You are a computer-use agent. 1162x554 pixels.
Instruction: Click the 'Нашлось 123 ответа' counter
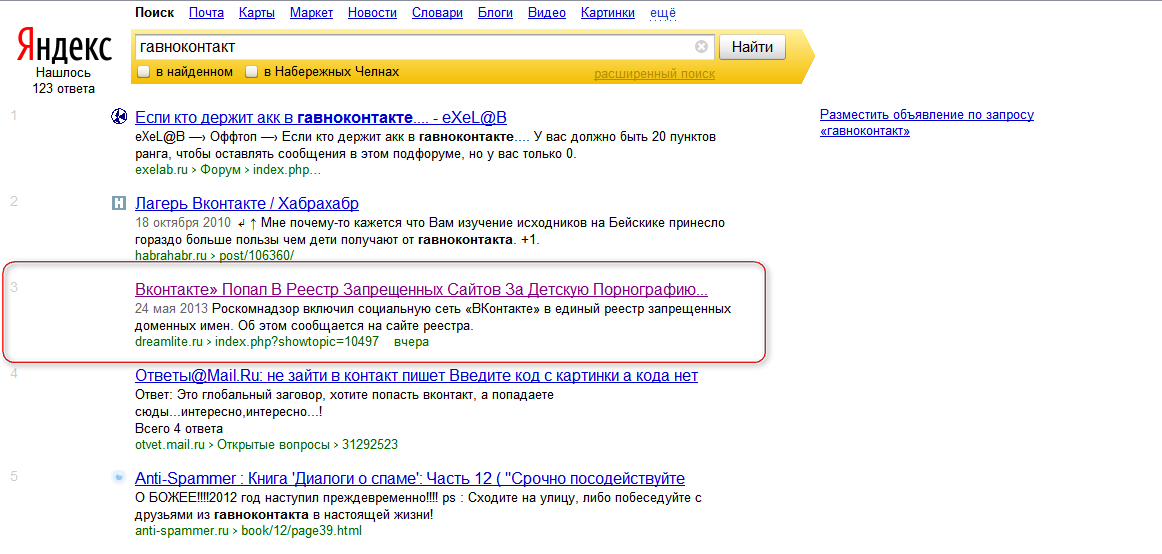tap(64, 81)
